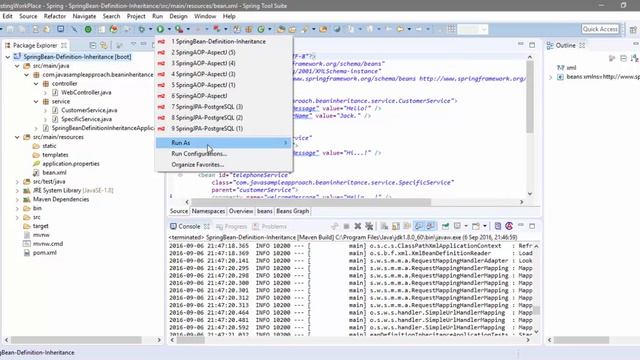
Task: Open the dropdown arrow next to Run button
Action: pyautogui.click(x=169, y=29)
